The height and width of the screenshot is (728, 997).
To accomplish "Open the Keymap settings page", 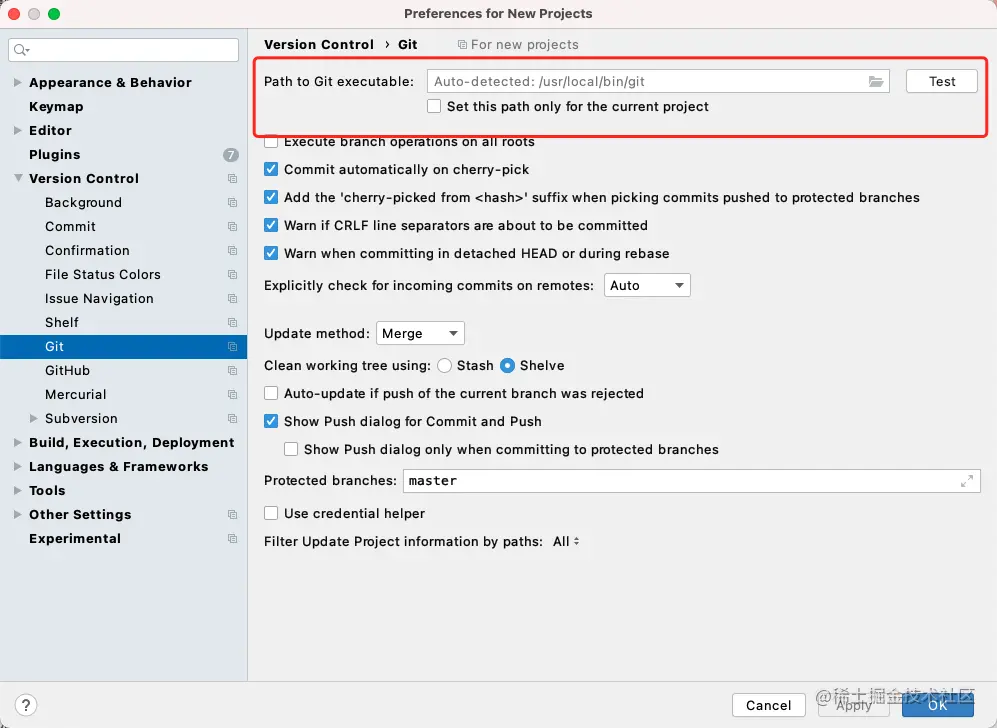I will coord(56,107).
